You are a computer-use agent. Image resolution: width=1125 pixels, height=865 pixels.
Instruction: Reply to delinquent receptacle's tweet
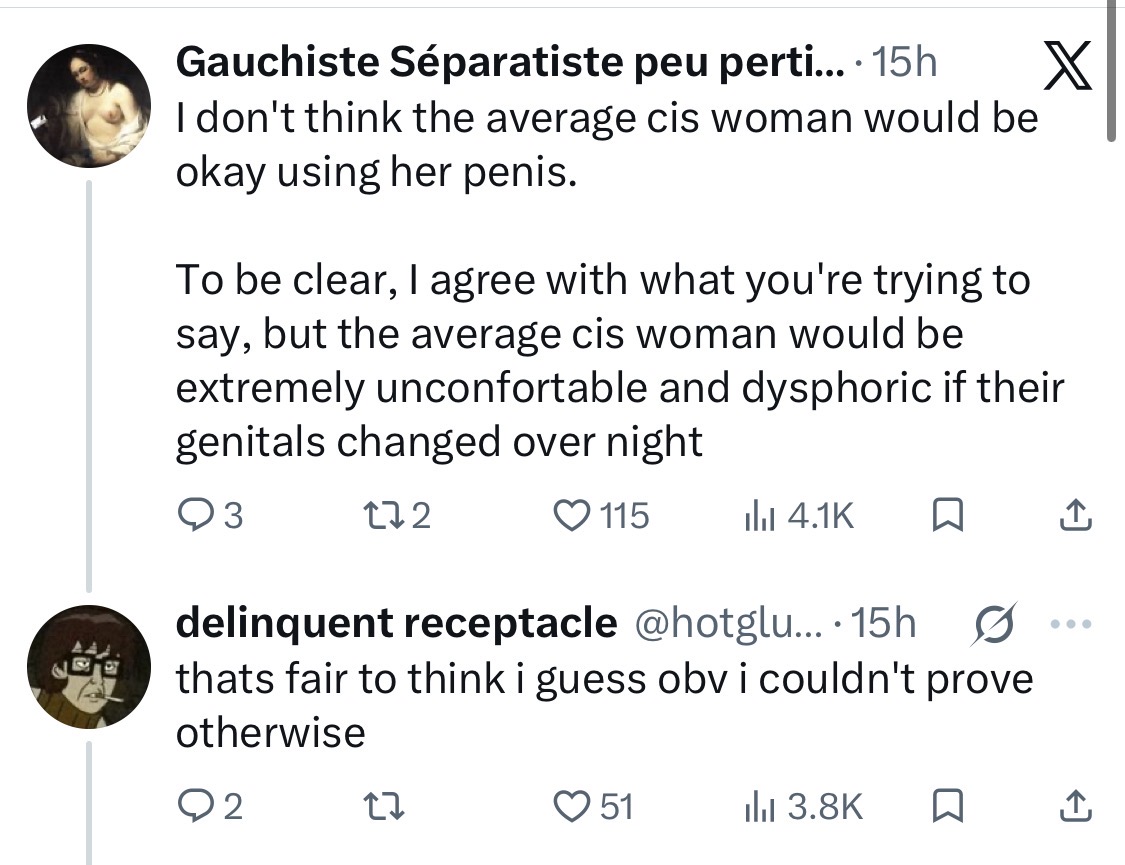tap(210, 805)
